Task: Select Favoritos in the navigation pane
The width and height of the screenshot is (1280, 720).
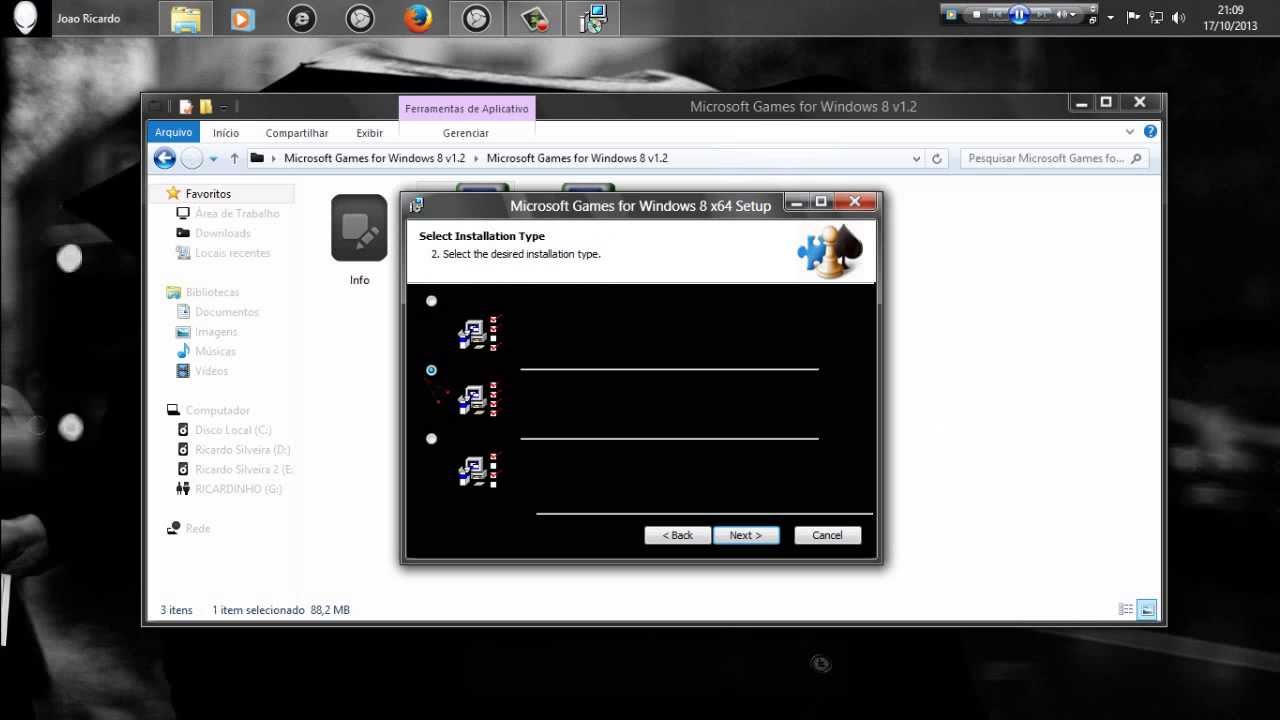Action: click(x=208, y=194)
